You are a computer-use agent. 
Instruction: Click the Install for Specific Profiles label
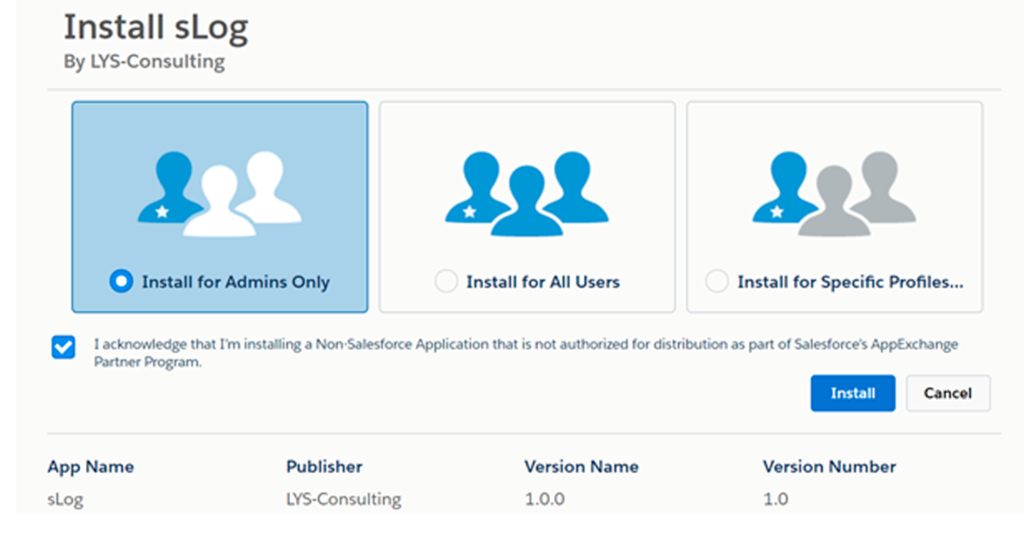[x=850, y=282]
